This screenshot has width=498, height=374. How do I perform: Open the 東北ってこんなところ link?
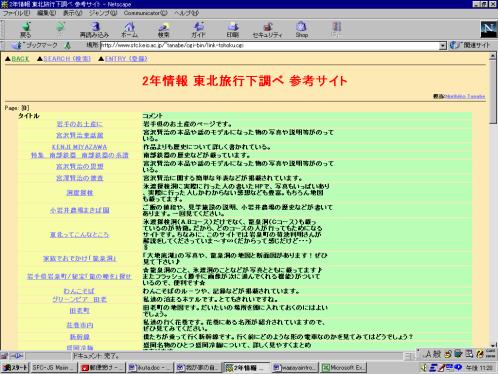tap(79, 235)
